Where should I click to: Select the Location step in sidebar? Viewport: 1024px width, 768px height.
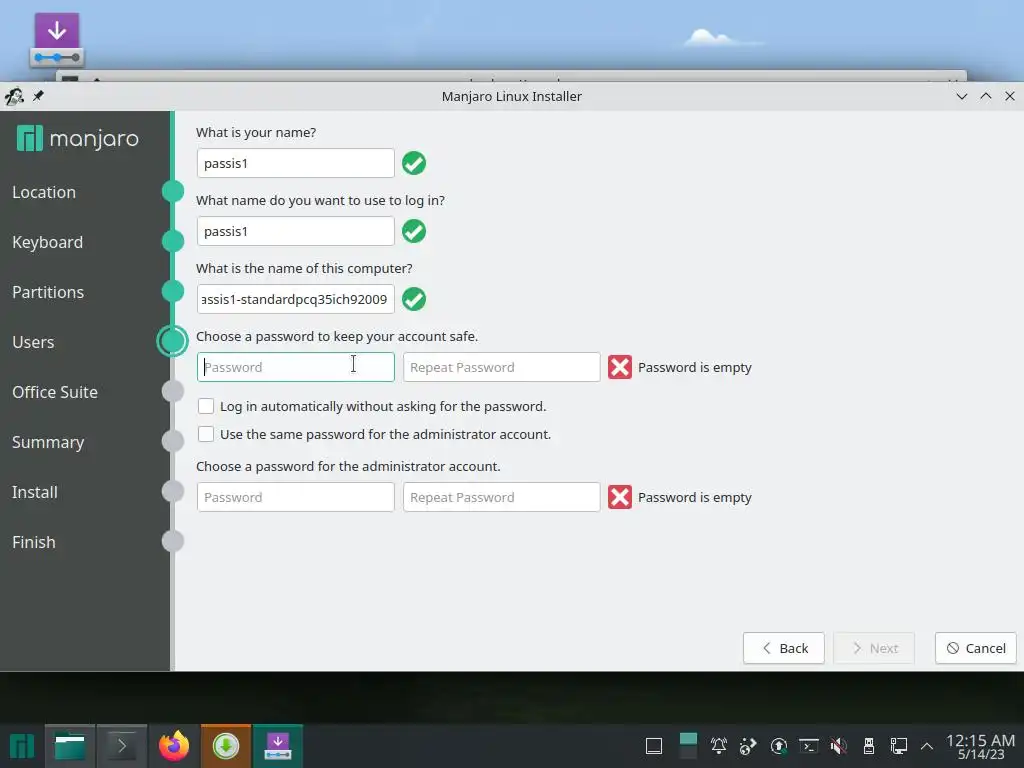click(x=44, y=192)
